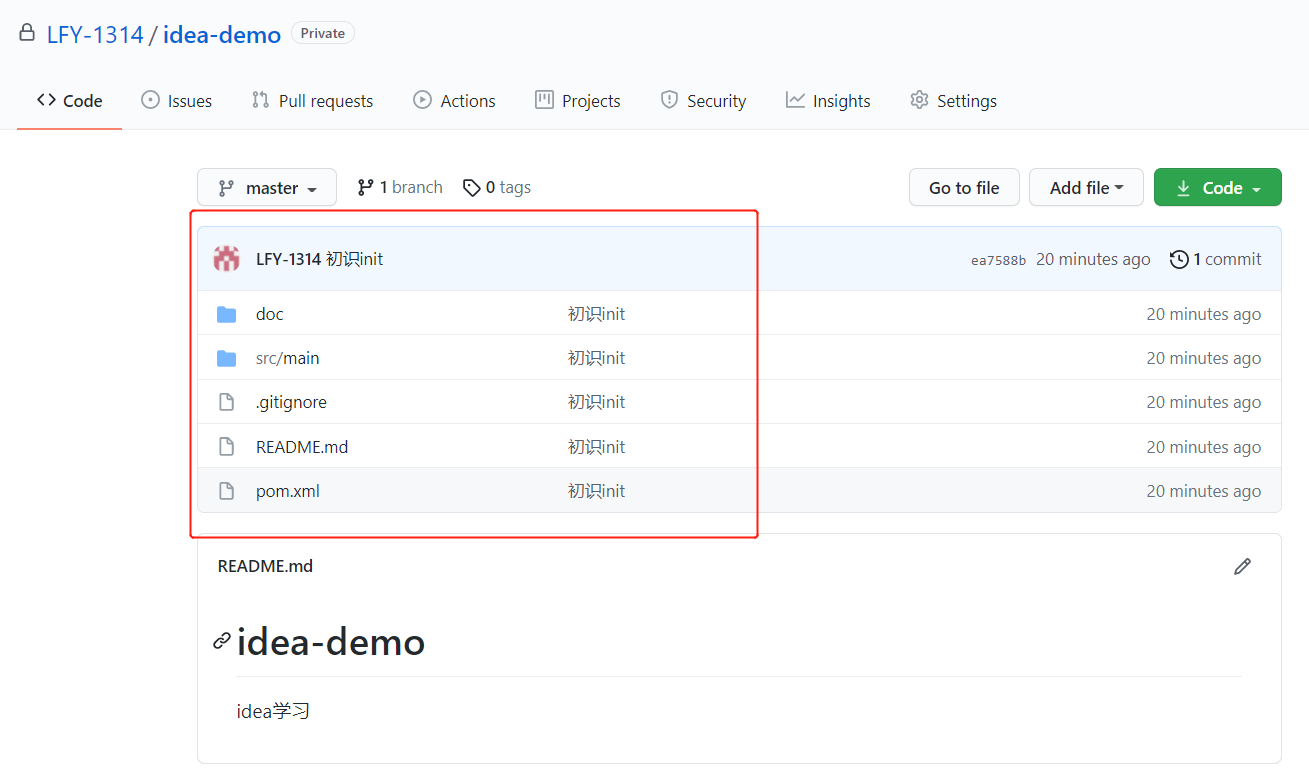View the 0 tags link

pos(497,187)
